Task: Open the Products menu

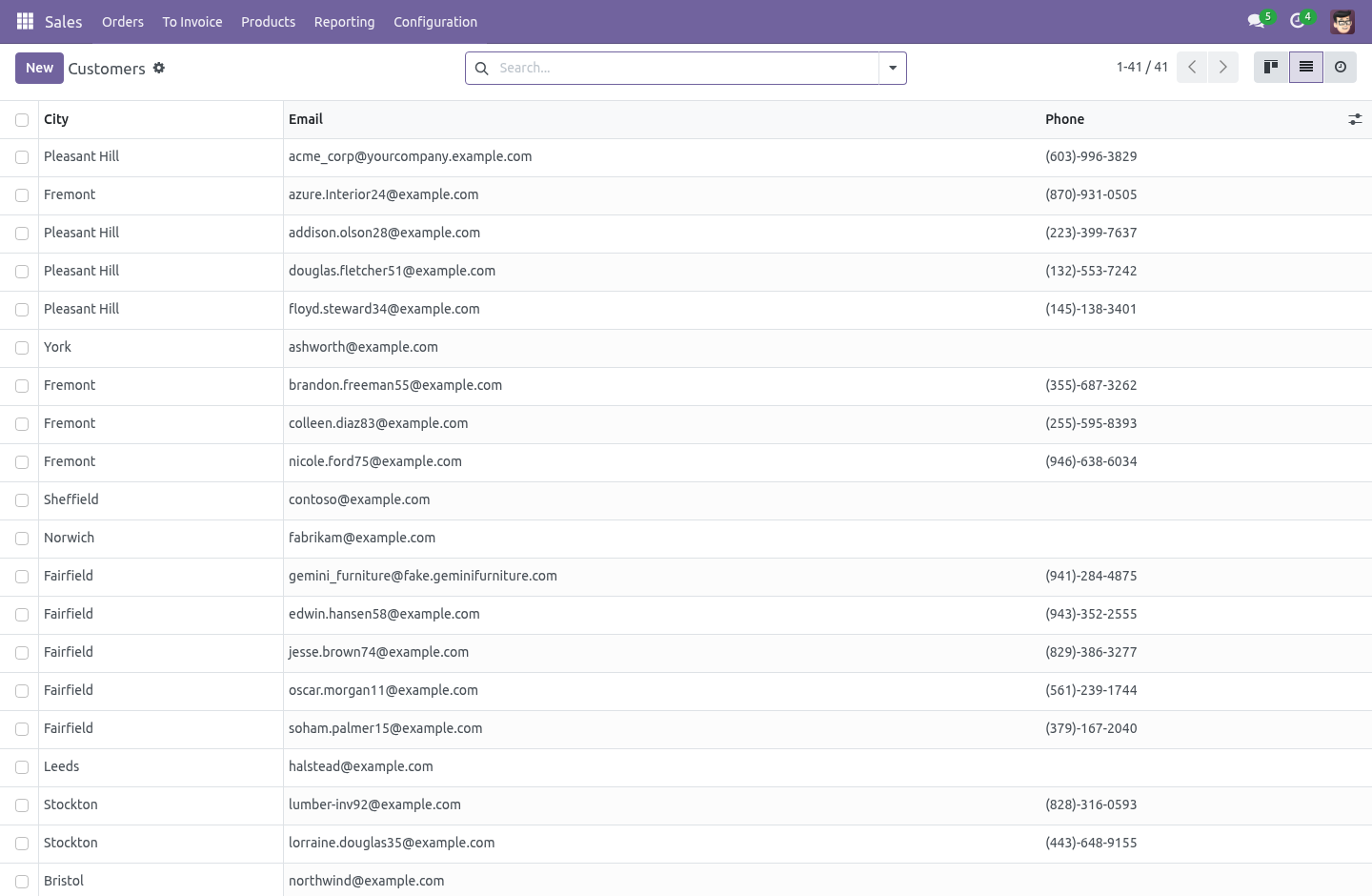Action: [x=269, y=21]
